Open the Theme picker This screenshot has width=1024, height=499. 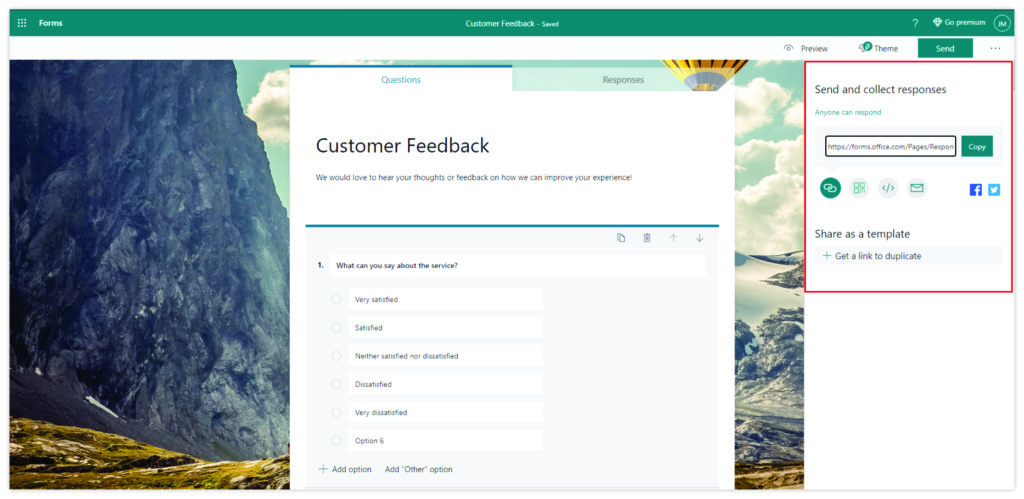point(878,48)
